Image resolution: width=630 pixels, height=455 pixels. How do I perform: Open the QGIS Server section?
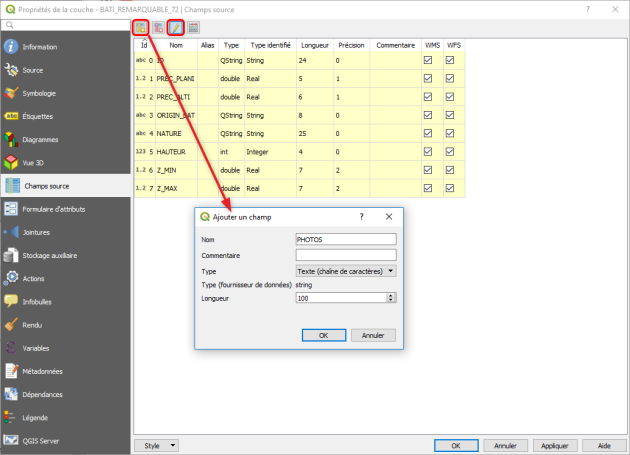pyautogui.click(x=65, y=441)
